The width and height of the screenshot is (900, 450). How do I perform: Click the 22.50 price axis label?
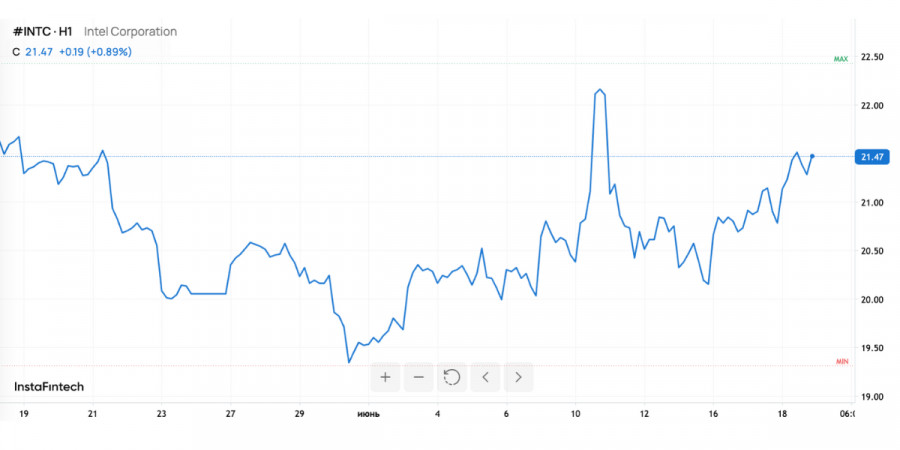pos(872,57)
